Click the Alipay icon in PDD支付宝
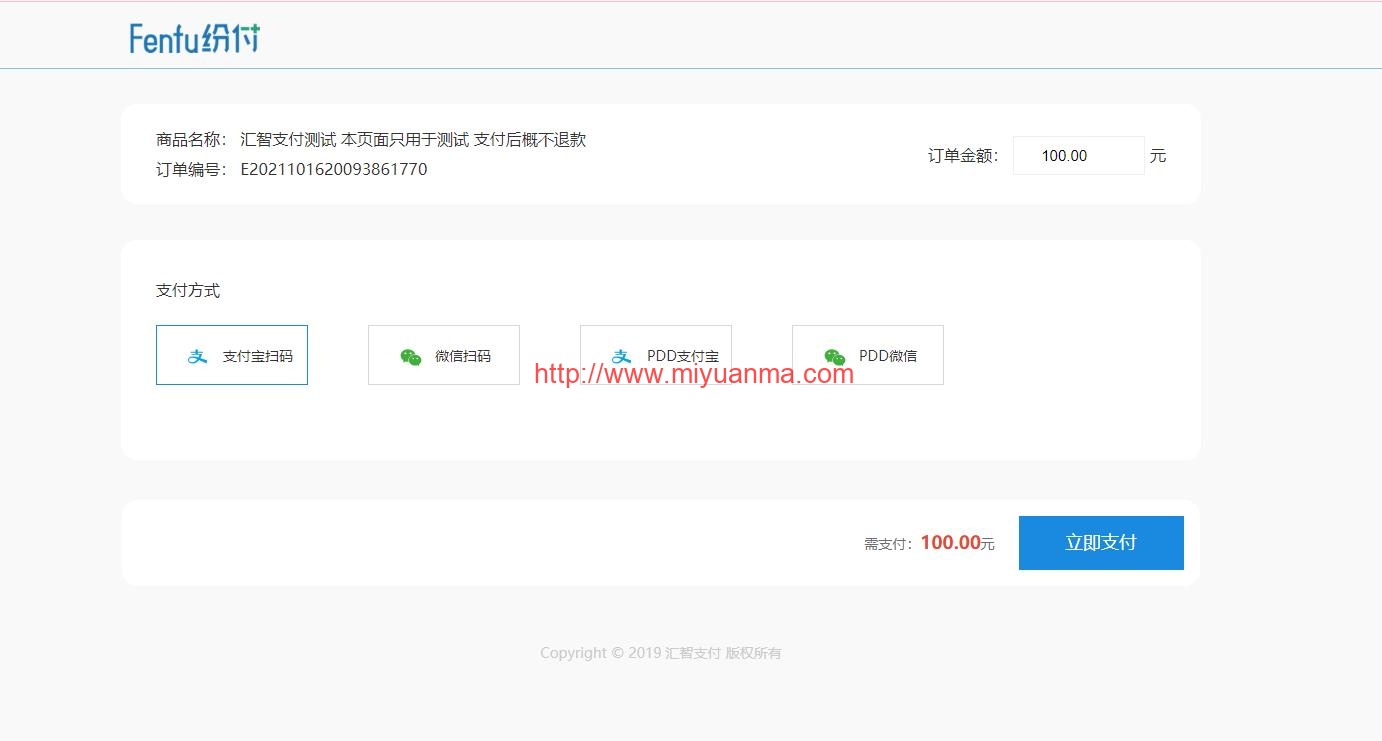1382x741 pixels. point(622,356)
